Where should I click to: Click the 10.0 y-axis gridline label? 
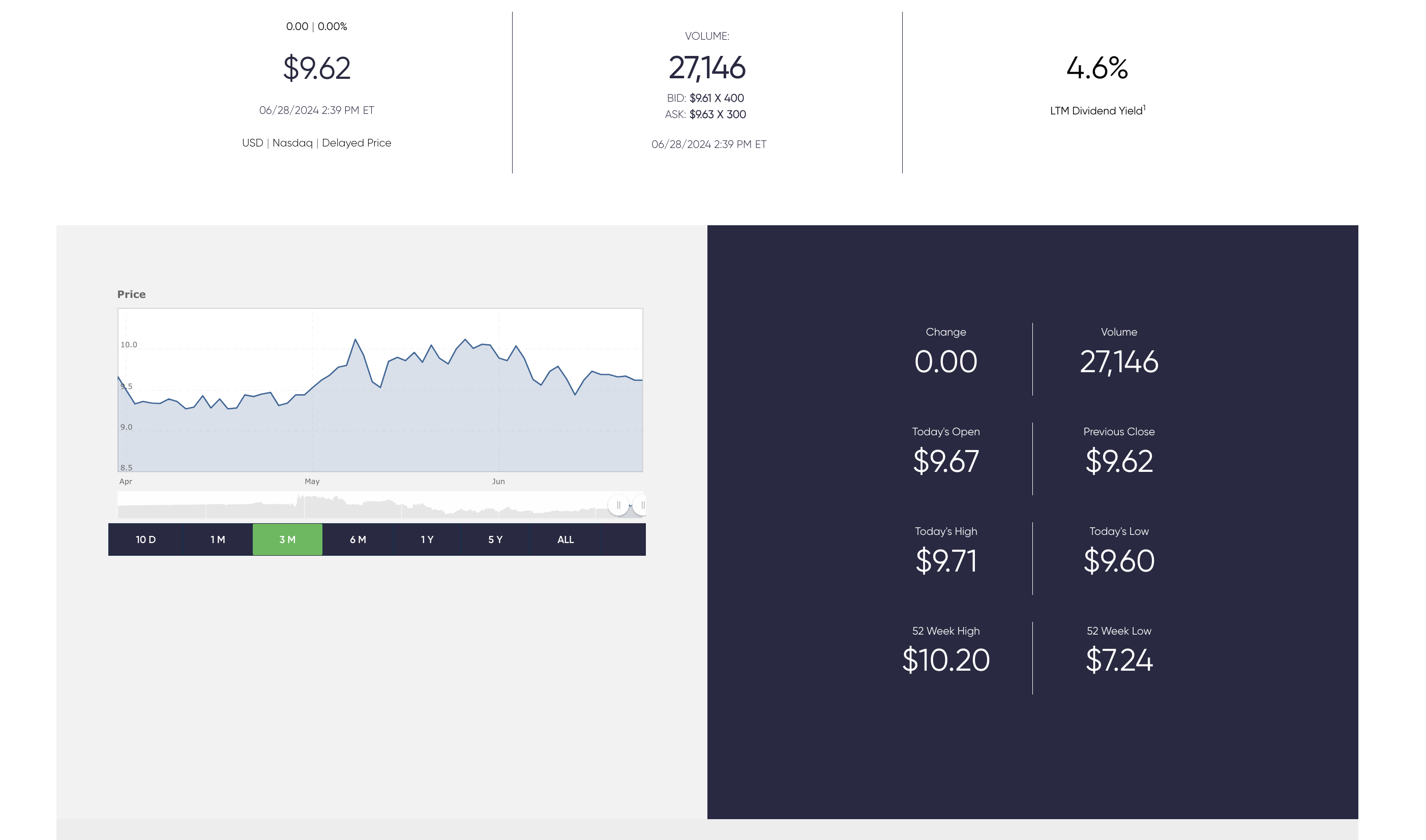click(x=129, y=345)
